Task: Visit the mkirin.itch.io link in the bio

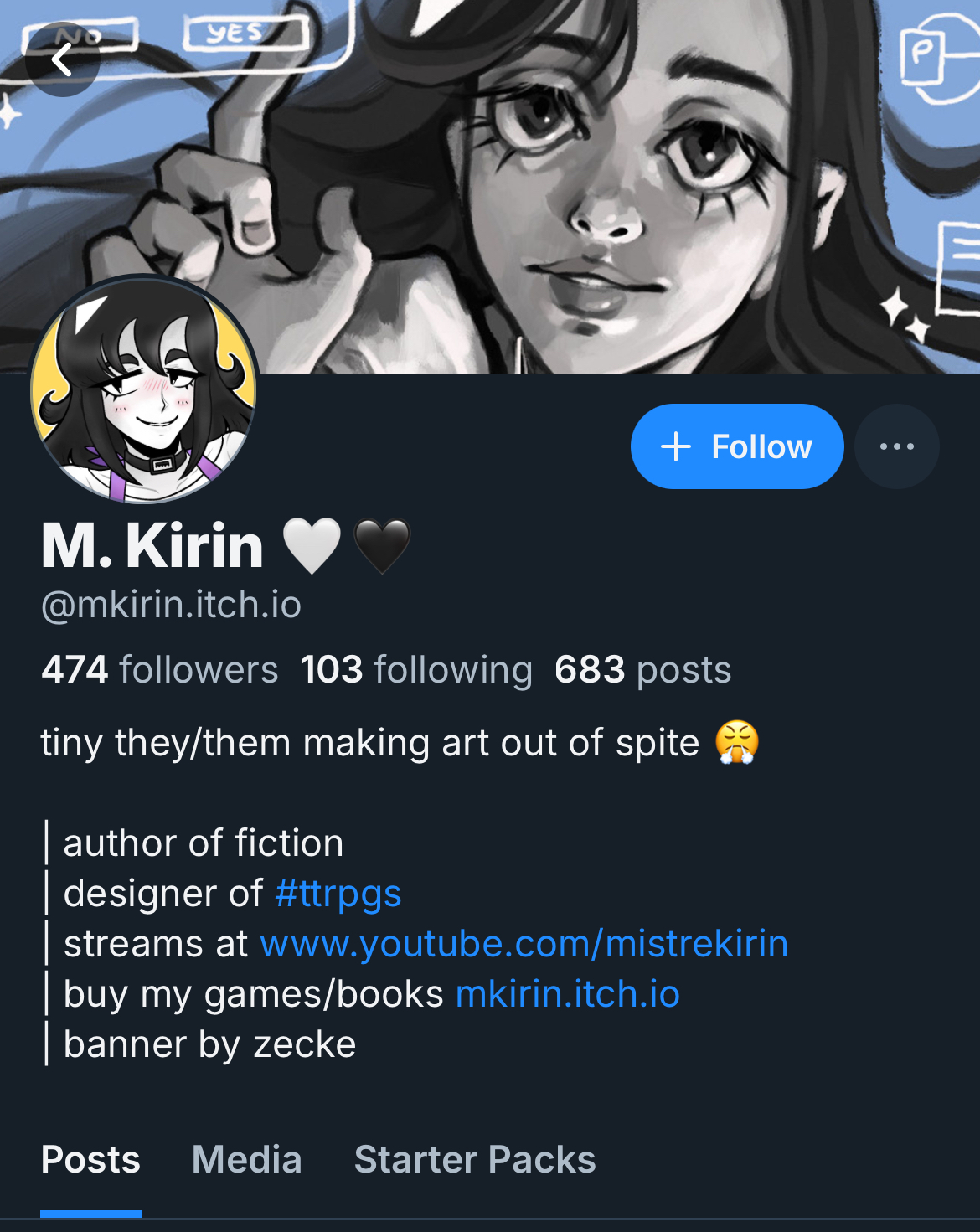Action: click(568, 994)
